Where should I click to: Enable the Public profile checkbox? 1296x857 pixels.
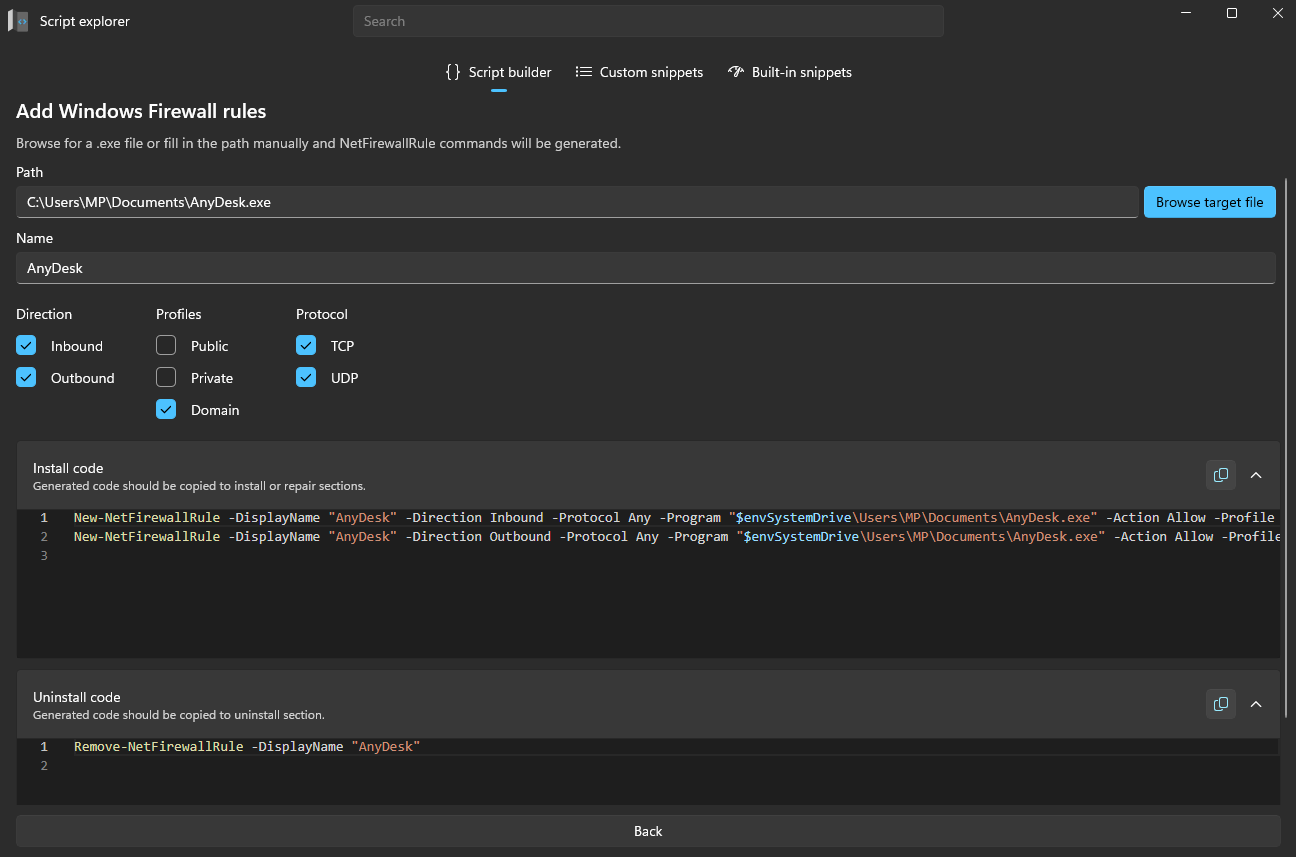[x=166, y=346]
